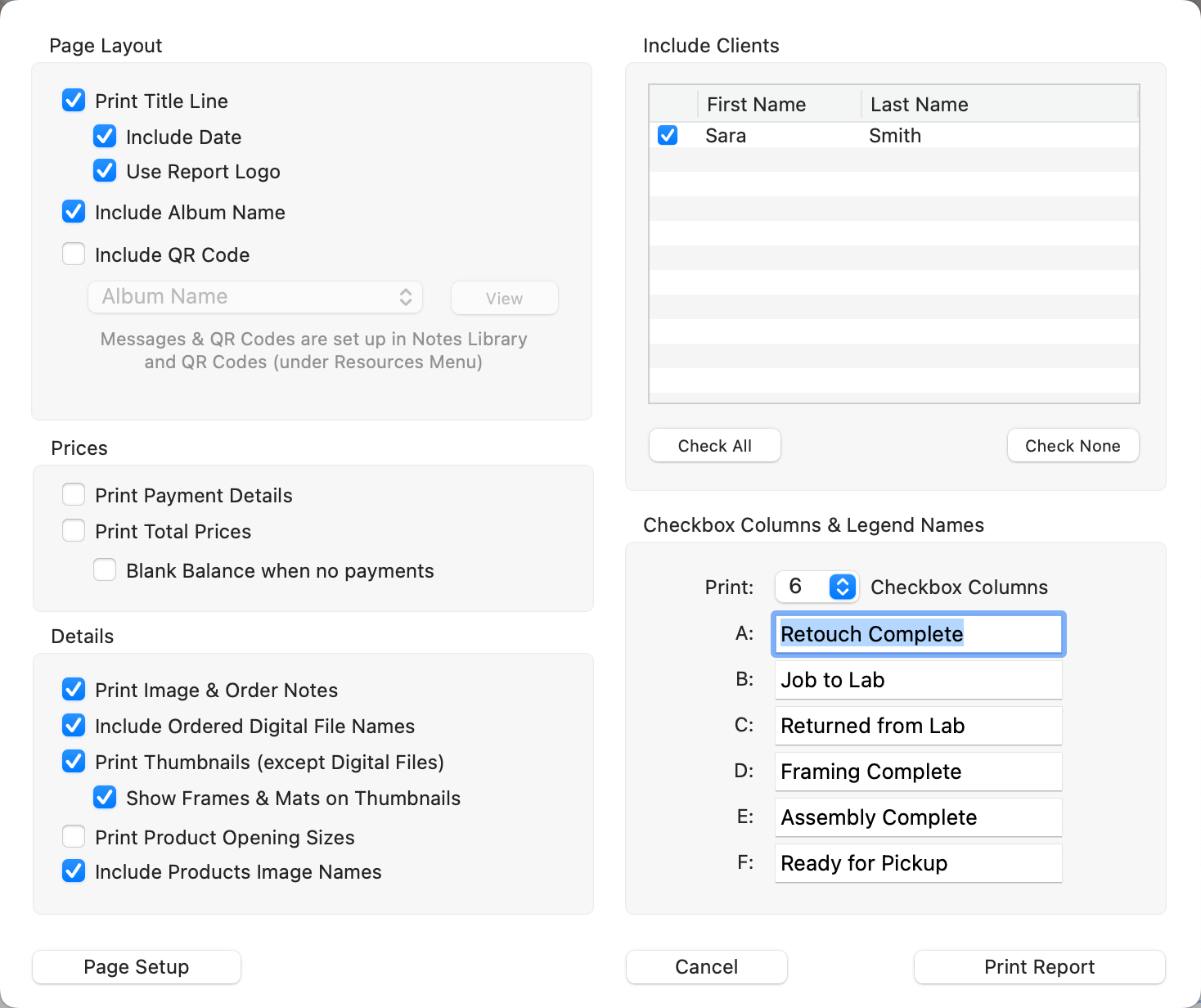Viewport: 1201px width, 1008px height.
Task: Open the Checkbox Columns count dropdown
Action: point(842,587)
